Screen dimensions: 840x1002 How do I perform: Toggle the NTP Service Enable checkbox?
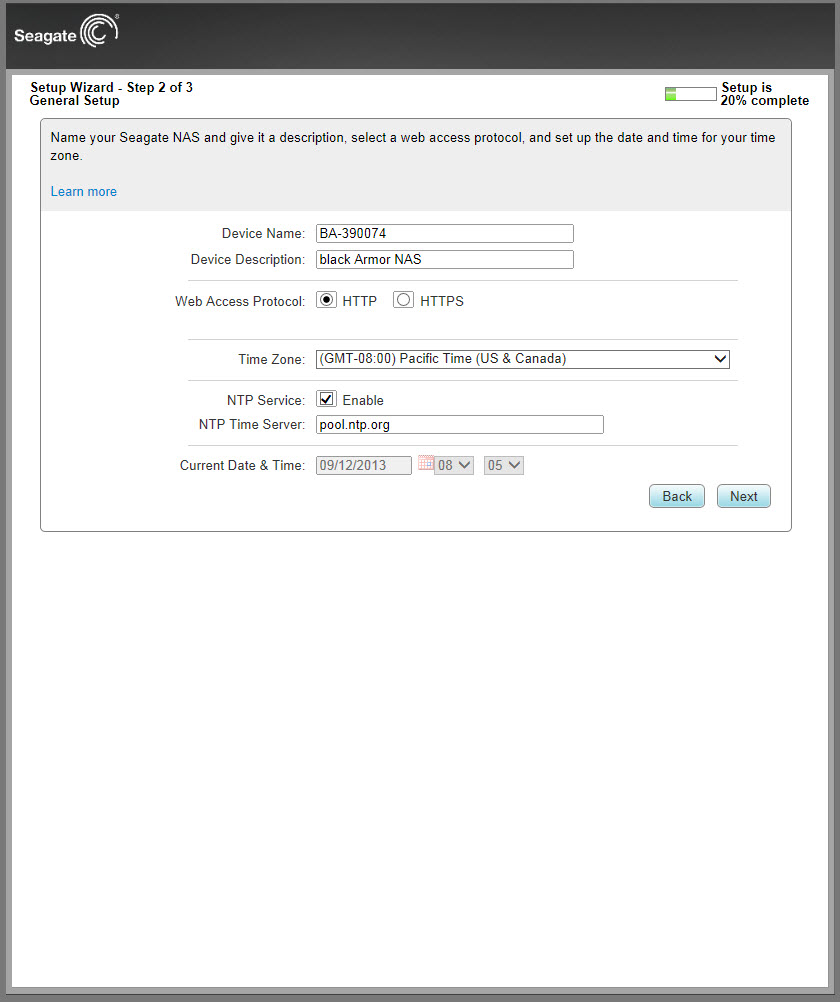(327, 399)
